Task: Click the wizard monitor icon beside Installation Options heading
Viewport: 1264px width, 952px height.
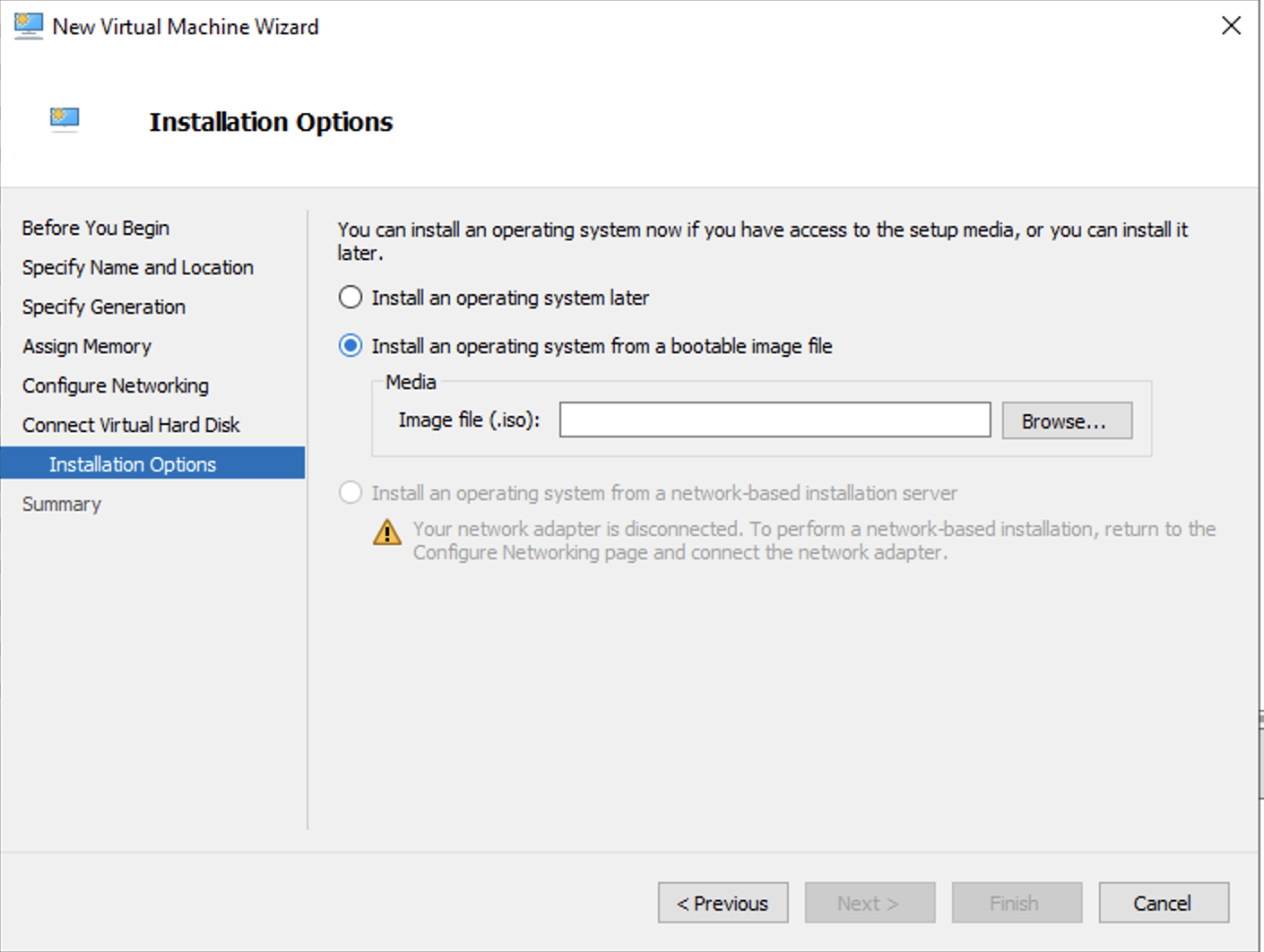Action: tap(64, 117)
